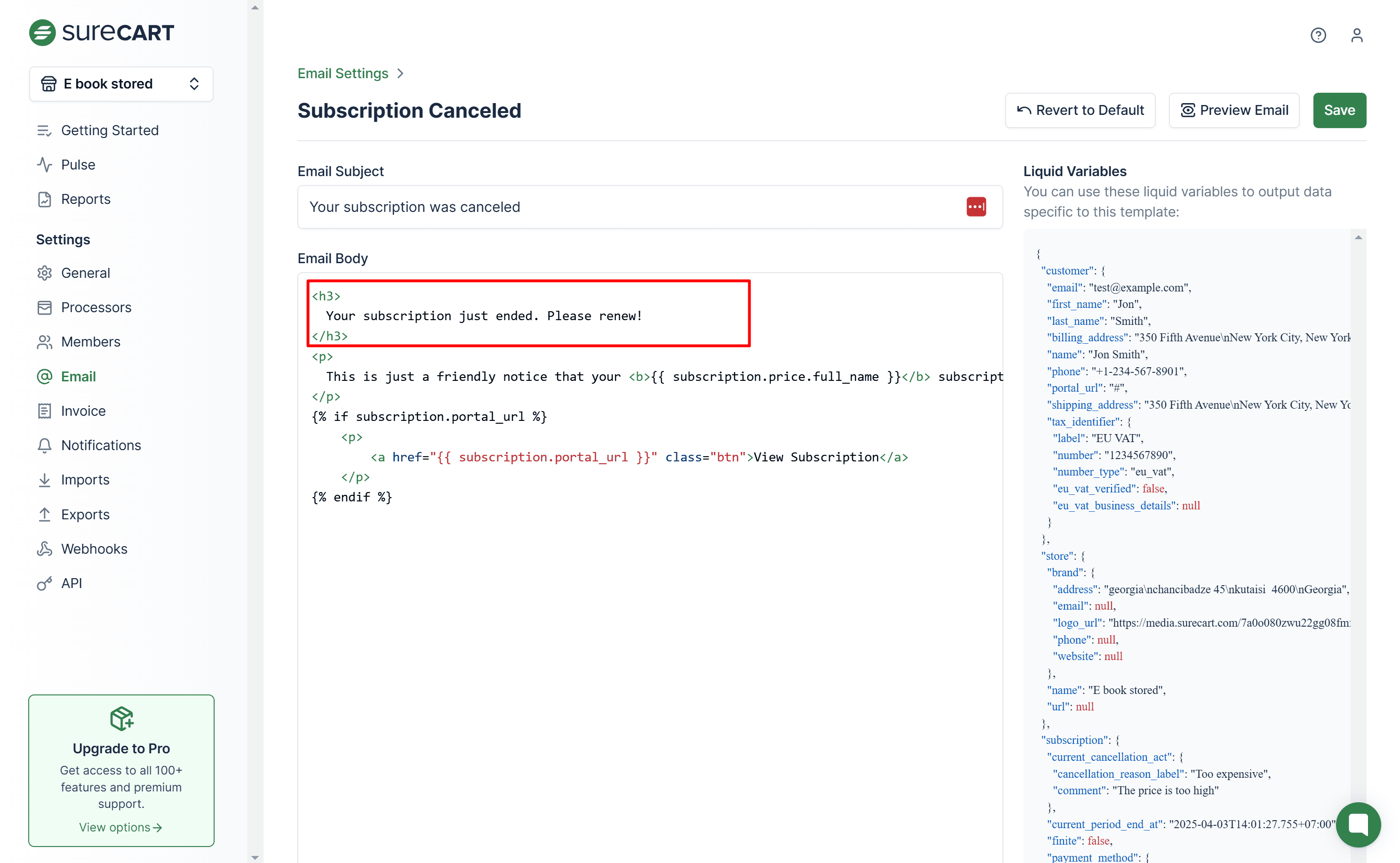Open the Webhooks settings page
Image resolution: width=1400 pixels, height=863 pixels.
[x=94, y=548]
